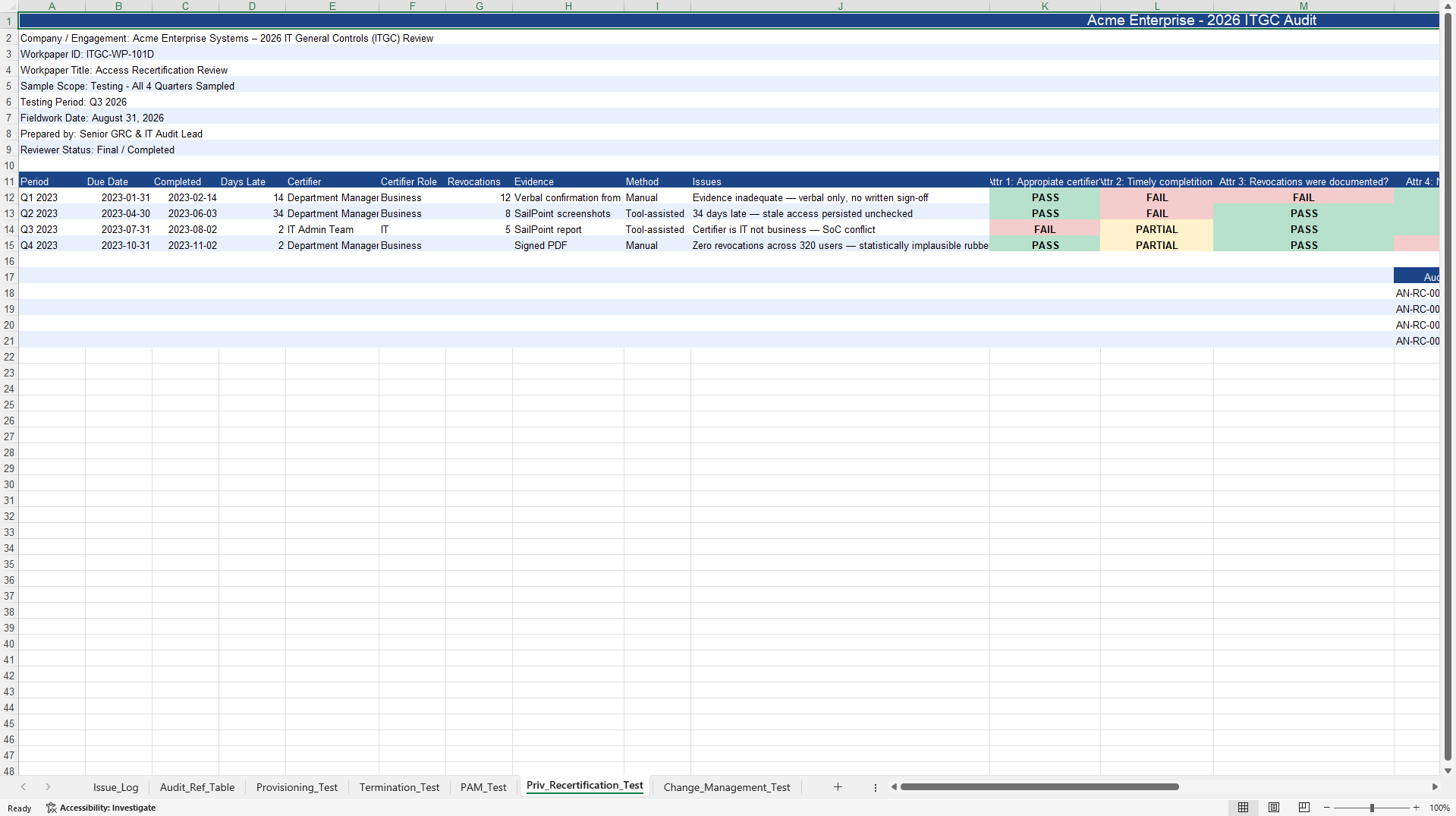Click horizontal scrollbar right arrow
The image size is (1456, 816).
click(x=1434, y=787)
